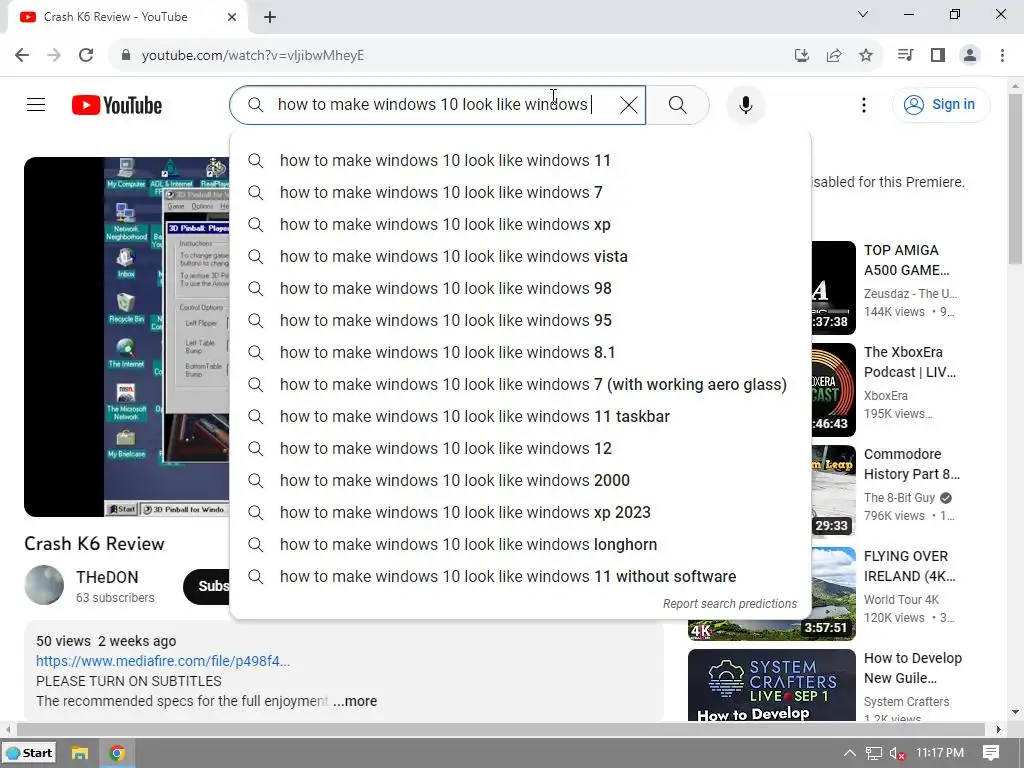Open System Crafters Live thumbnail
This screenshot has width=1024, height=768.
(x=771, y=685)
